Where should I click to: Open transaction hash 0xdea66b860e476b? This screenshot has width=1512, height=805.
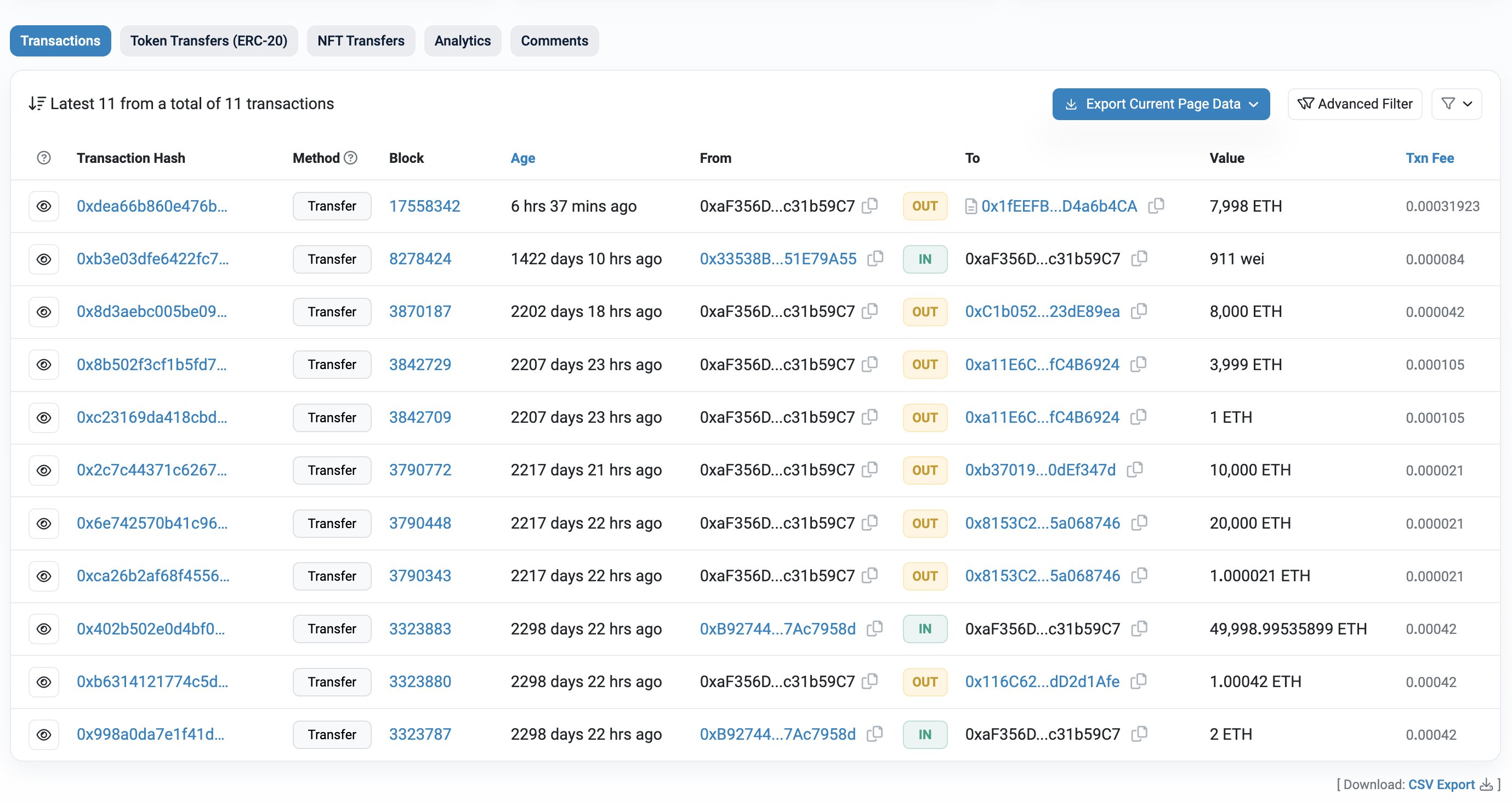click(x=152, y=206)
